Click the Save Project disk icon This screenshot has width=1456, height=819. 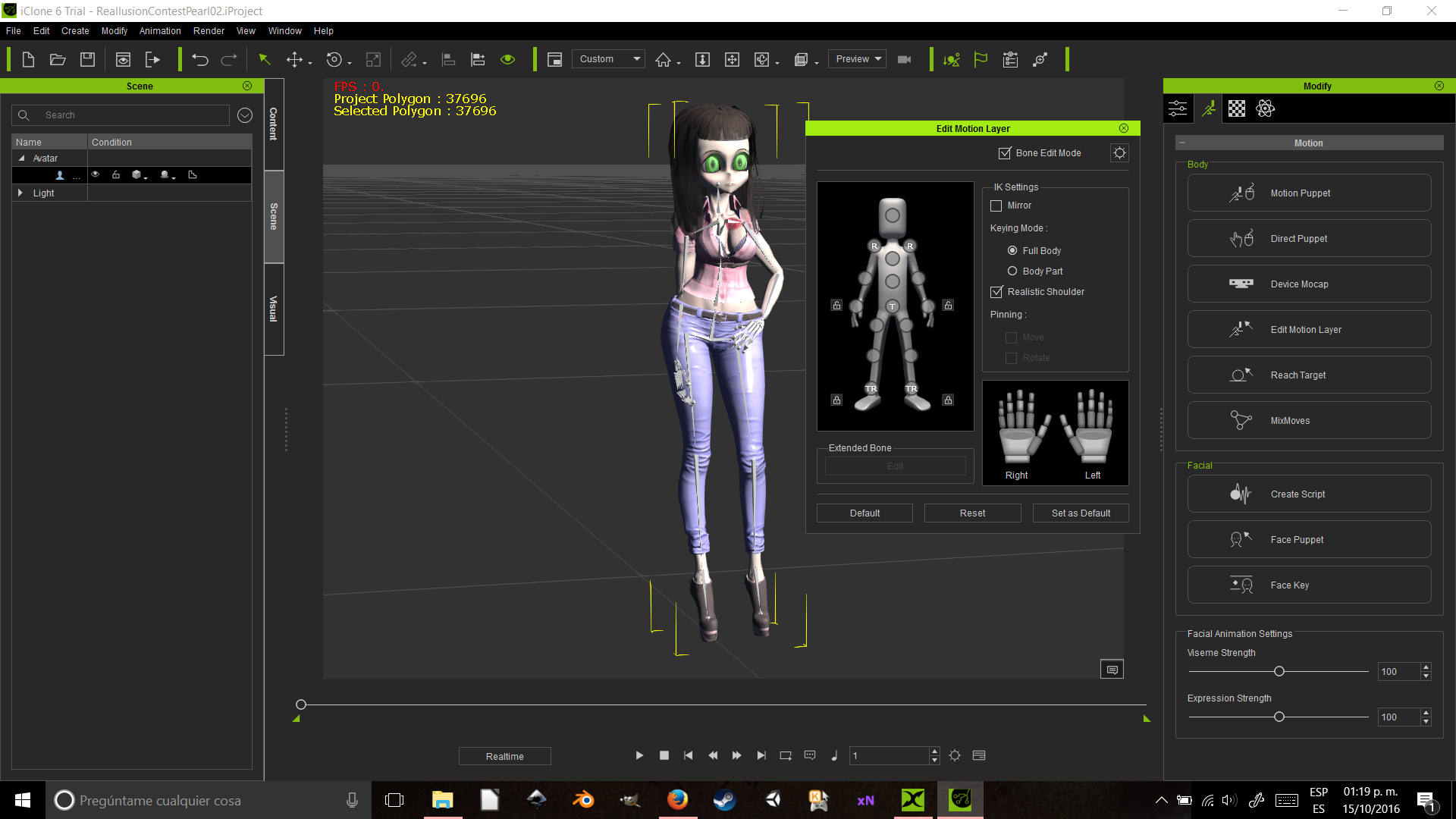click(87, 59)
